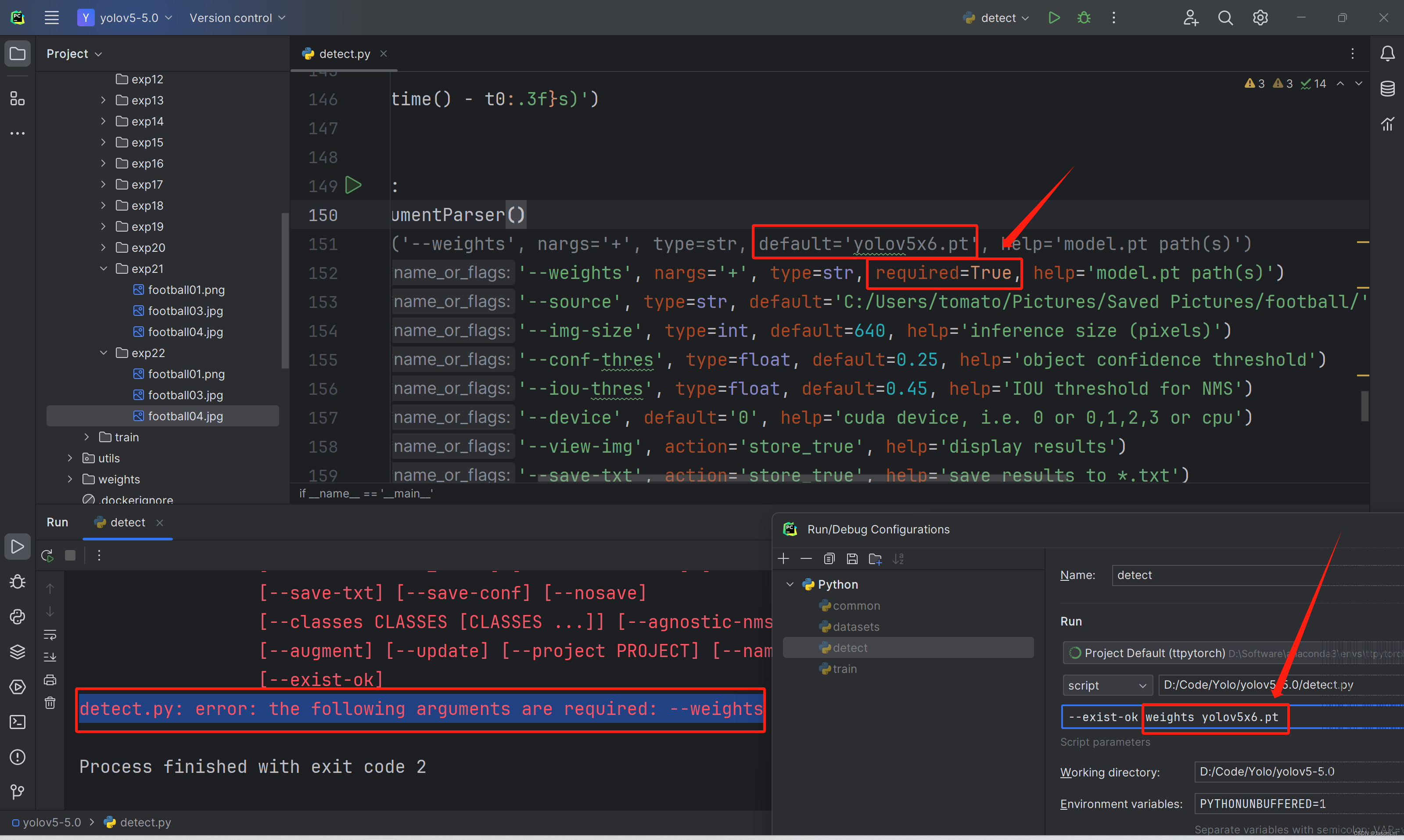Remove the selected run configuration with the minus icon
Viewport: 1404px width, 840px height.
click(806, 559)
